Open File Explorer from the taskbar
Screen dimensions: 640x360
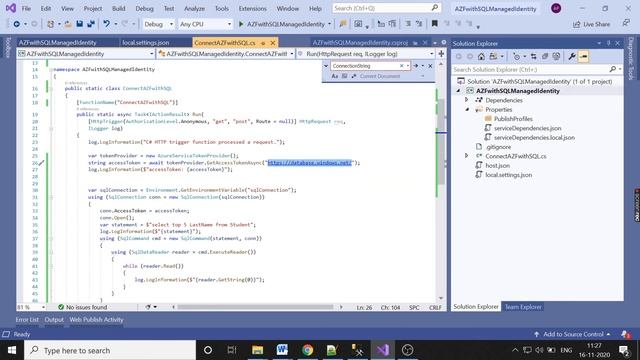[x=257, y=350]
